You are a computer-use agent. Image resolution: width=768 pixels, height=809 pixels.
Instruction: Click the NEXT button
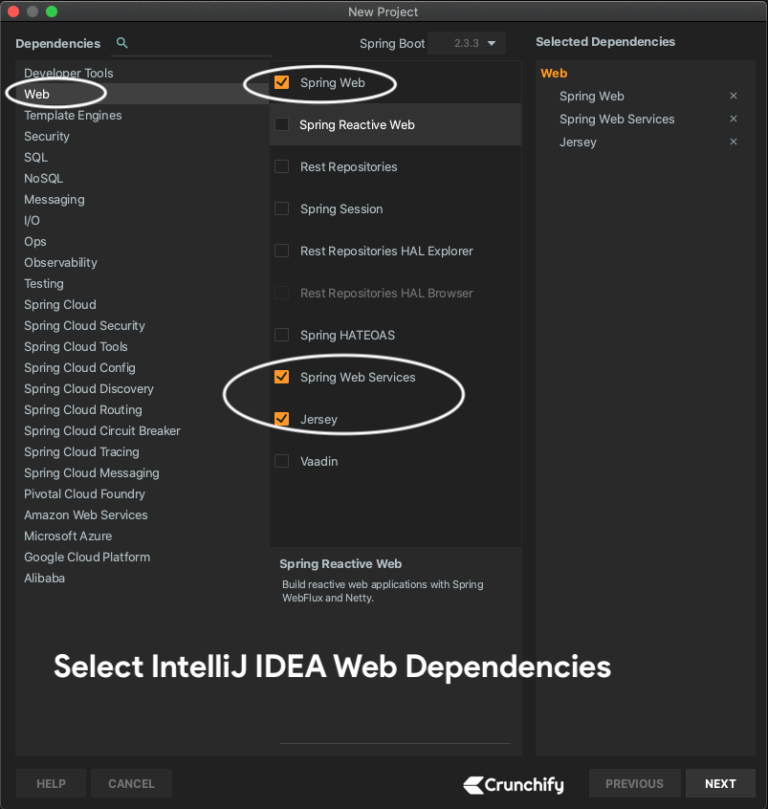720,783
